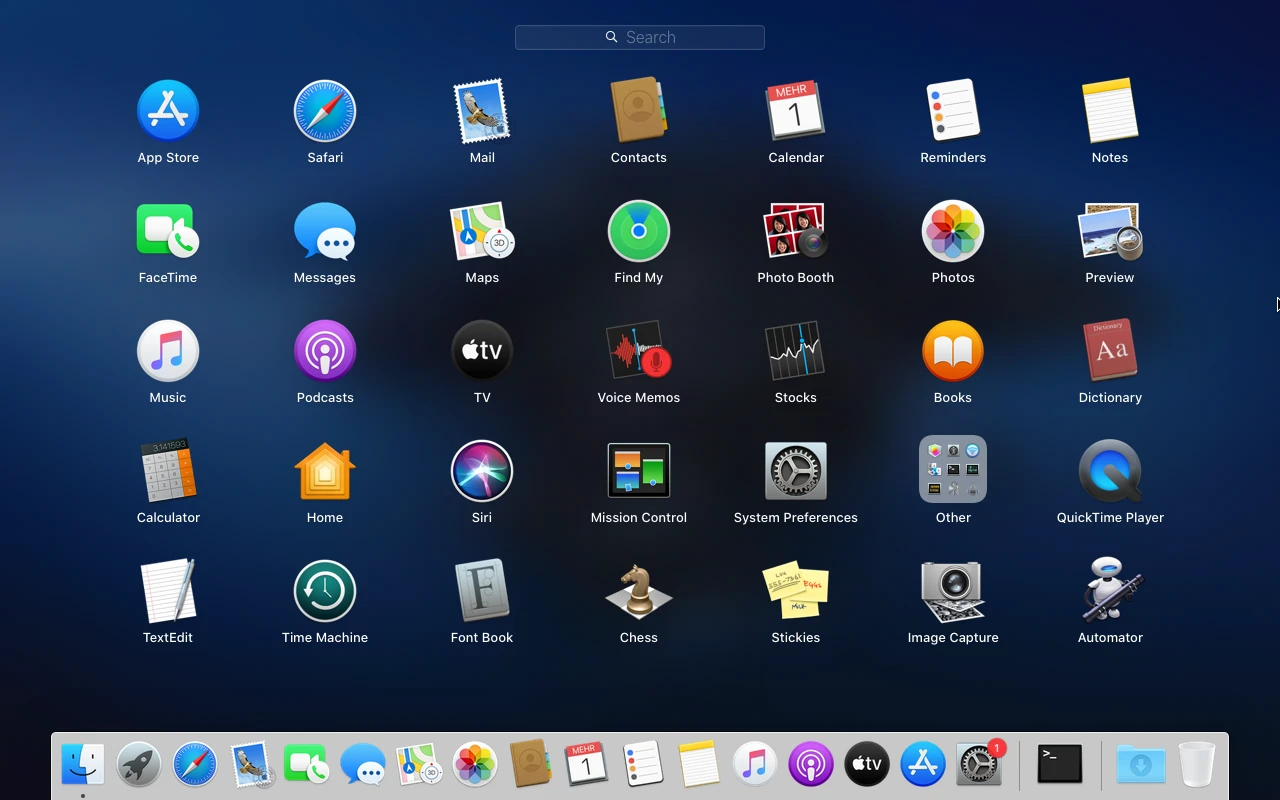This screenshot has width=1280, height=800.
Task: Launch Image Capture
Action: (x=953, y=591)
